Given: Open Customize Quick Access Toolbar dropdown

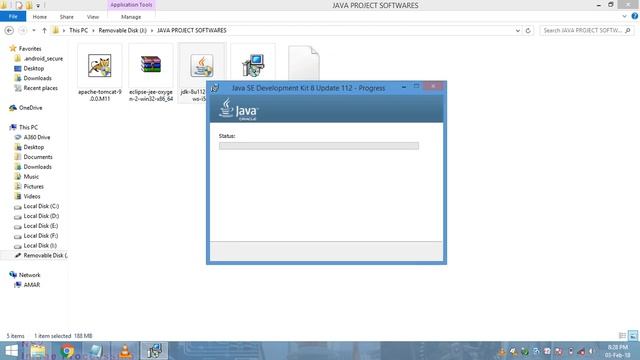Looking at the screenshot, I should click(x=38, y=5).
